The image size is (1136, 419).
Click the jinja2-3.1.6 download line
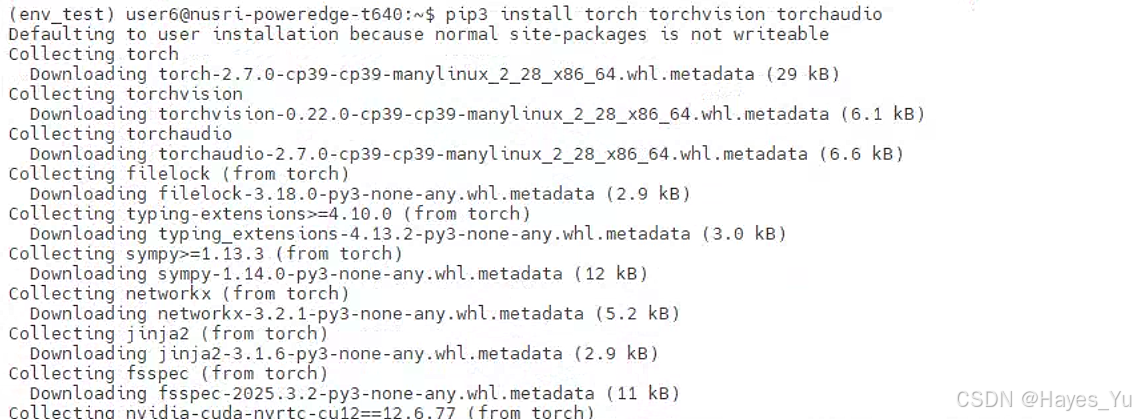pyautogui.click(x=343, y=353)
